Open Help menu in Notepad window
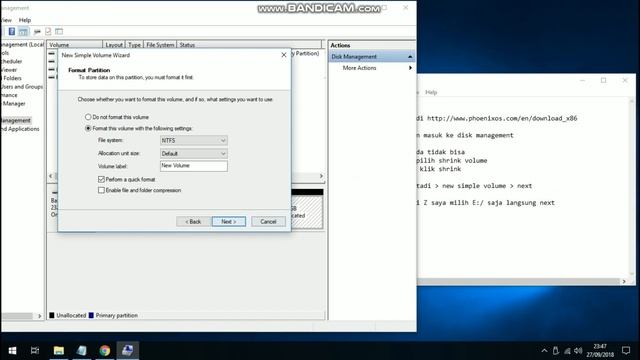640x360 pixels. [x=431, y=92]
